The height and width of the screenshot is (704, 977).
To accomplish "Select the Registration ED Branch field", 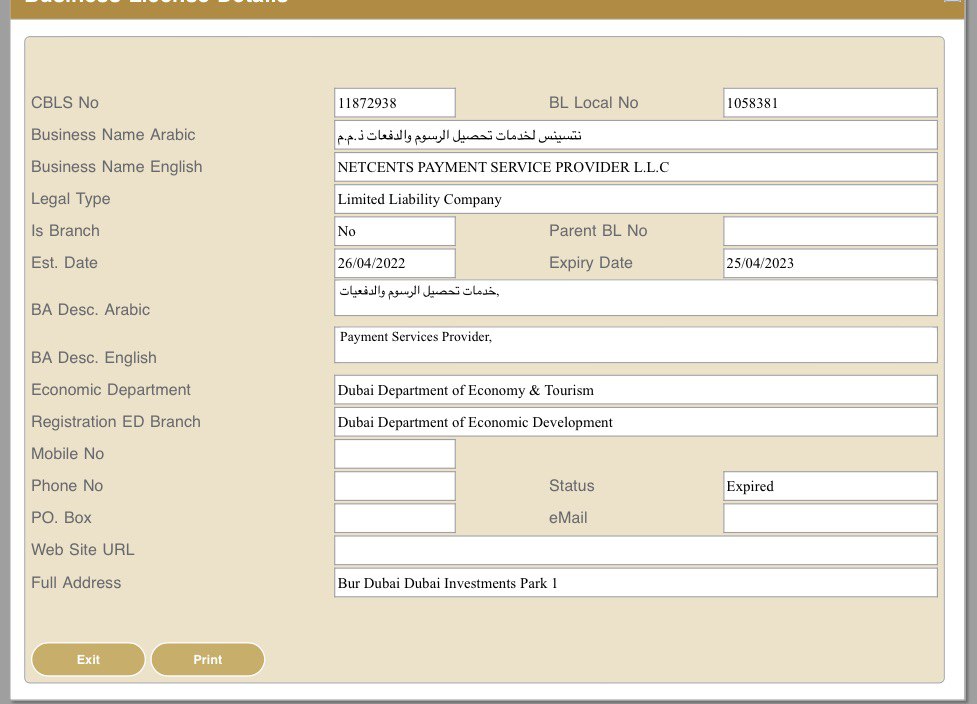I will (635, 422).
